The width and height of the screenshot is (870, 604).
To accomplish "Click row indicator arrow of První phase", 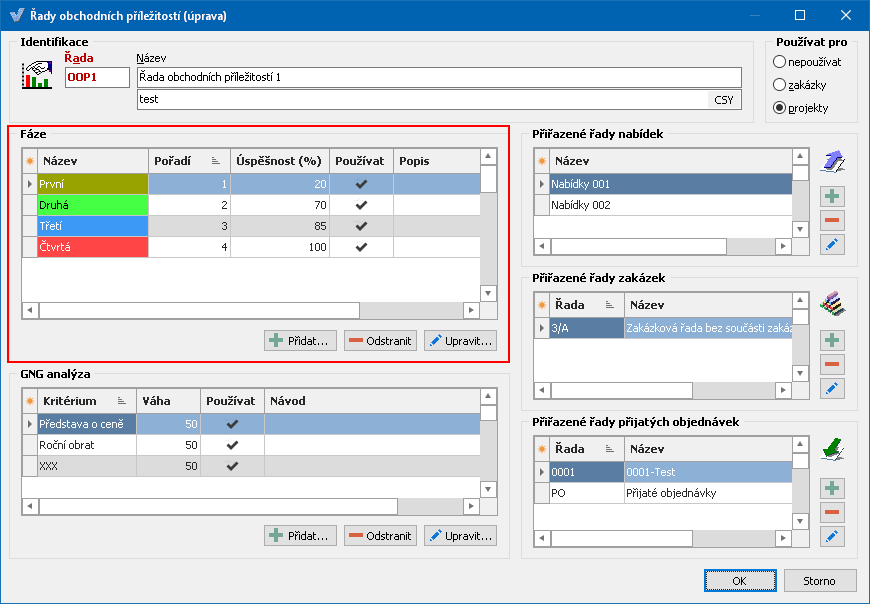I will pos(30,184).
